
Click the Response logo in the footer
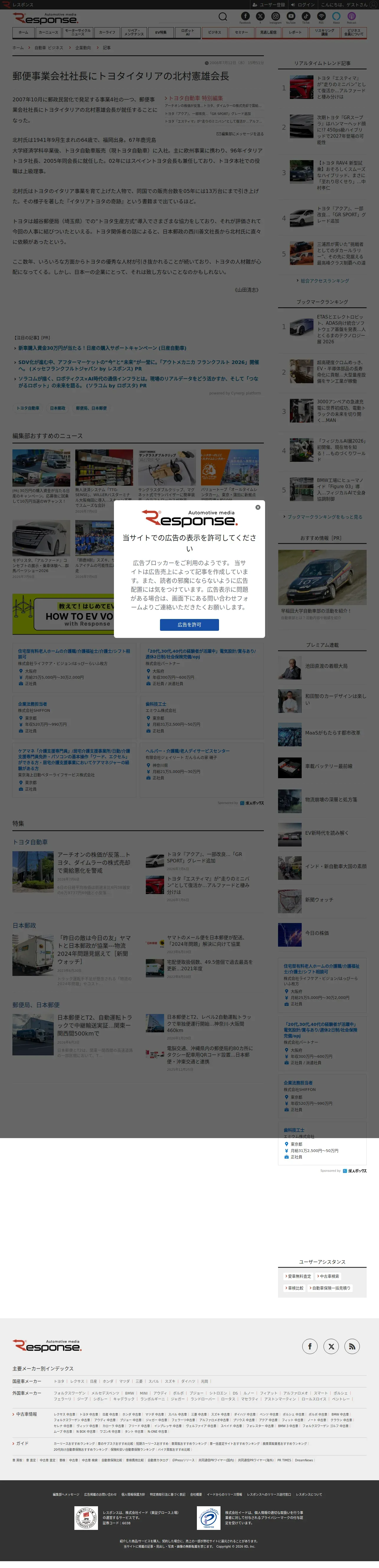pyautogui.click(x=47, y=1345)
